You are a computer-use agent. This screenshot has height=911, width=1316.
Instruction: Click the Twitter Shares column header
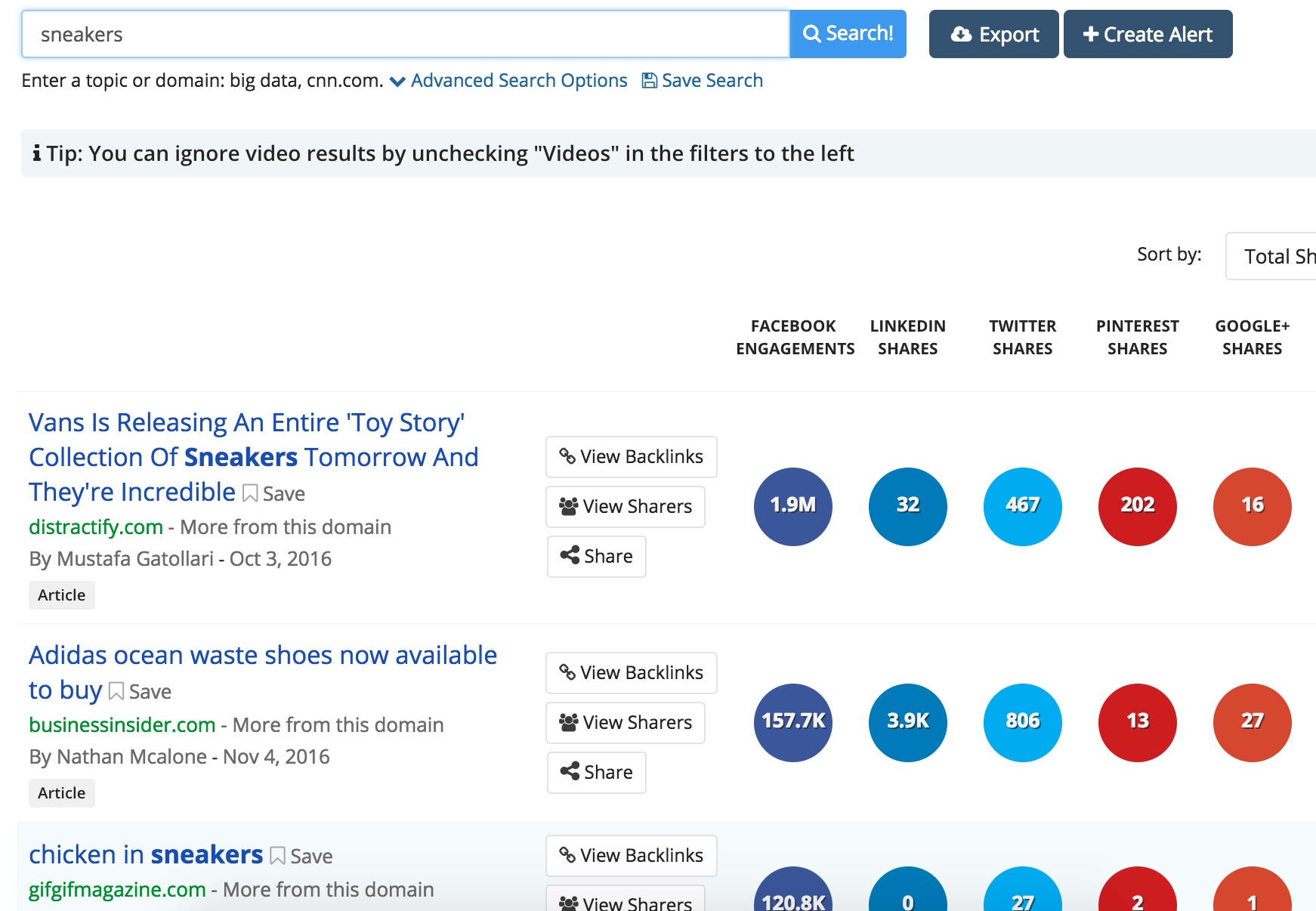click(x=1023, y=338)
